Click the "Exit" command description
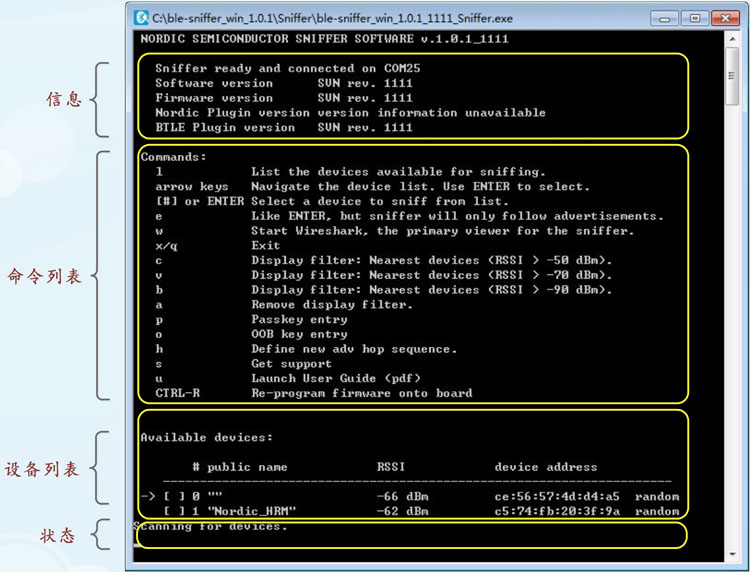The width and height of the screenshot is (750, 572). pyautogui.click(x=266, y=245)
